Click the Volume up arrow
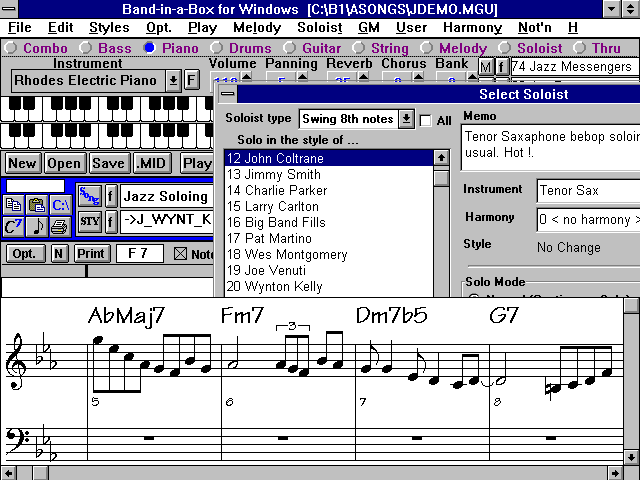640x480 pixels. pyautogui.click(x=247, y=76)
